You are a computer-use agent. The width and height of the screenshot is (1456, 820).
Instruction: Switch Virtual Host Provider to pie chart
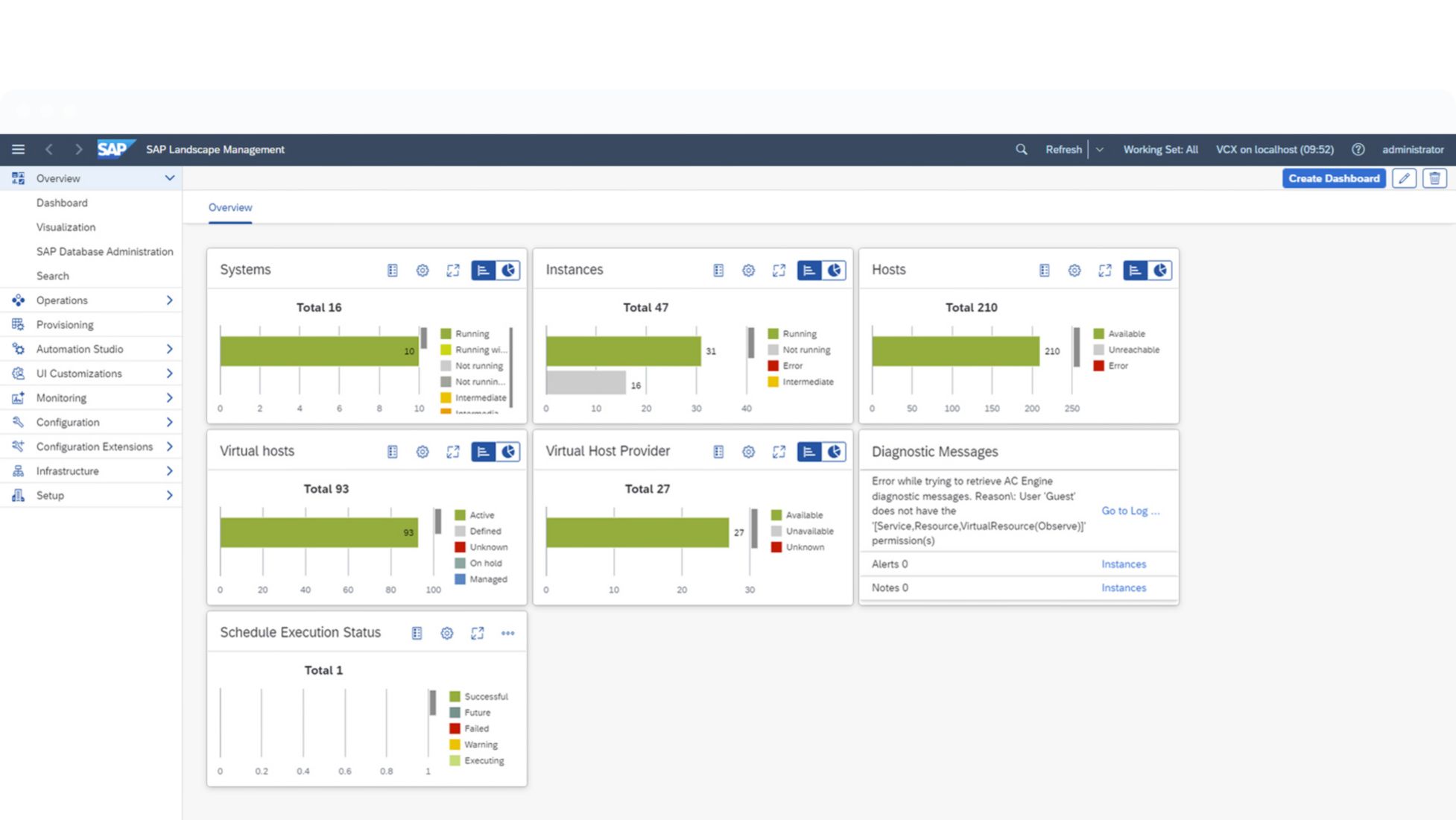point(834,452)
